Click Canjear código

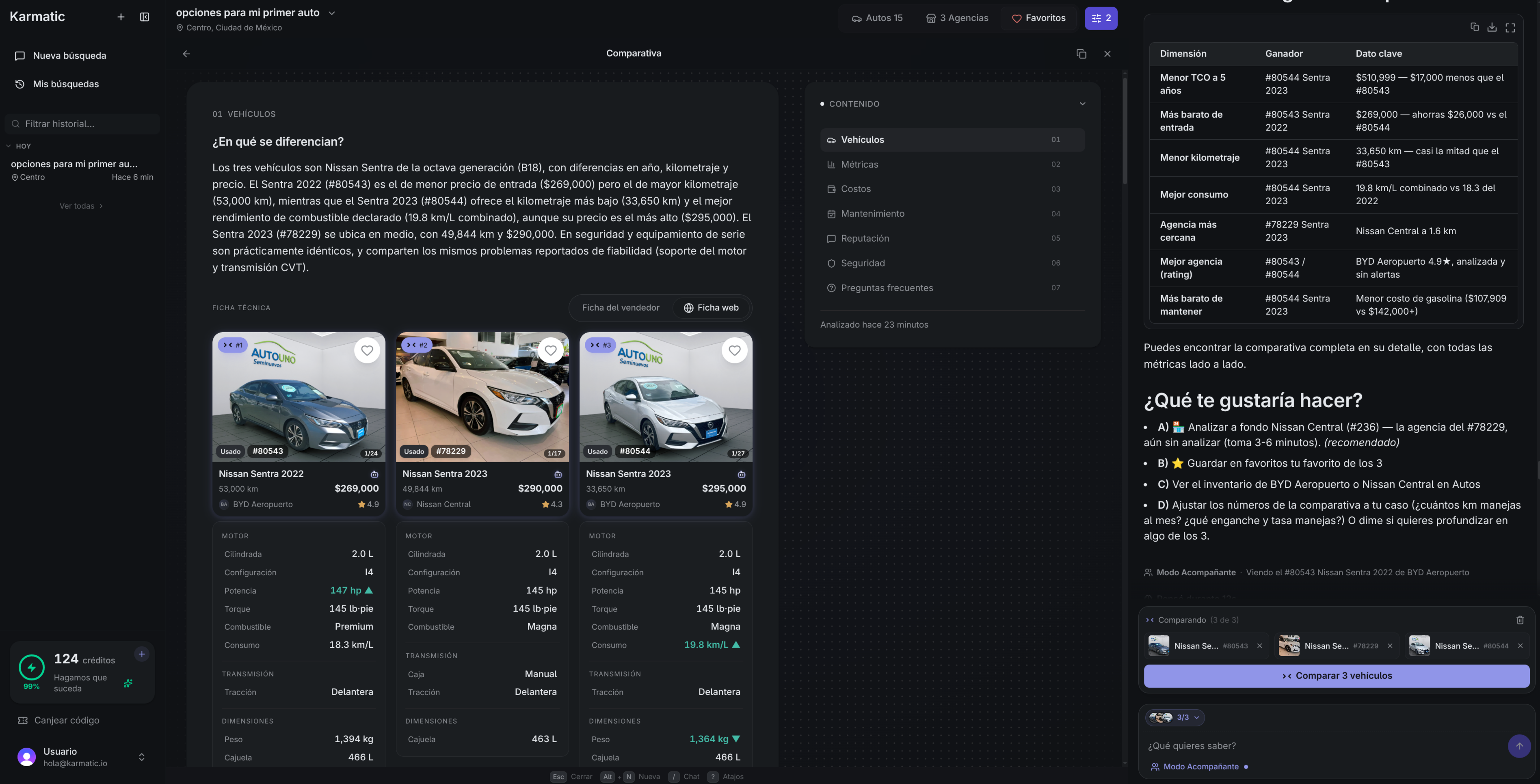click(58, 721)
